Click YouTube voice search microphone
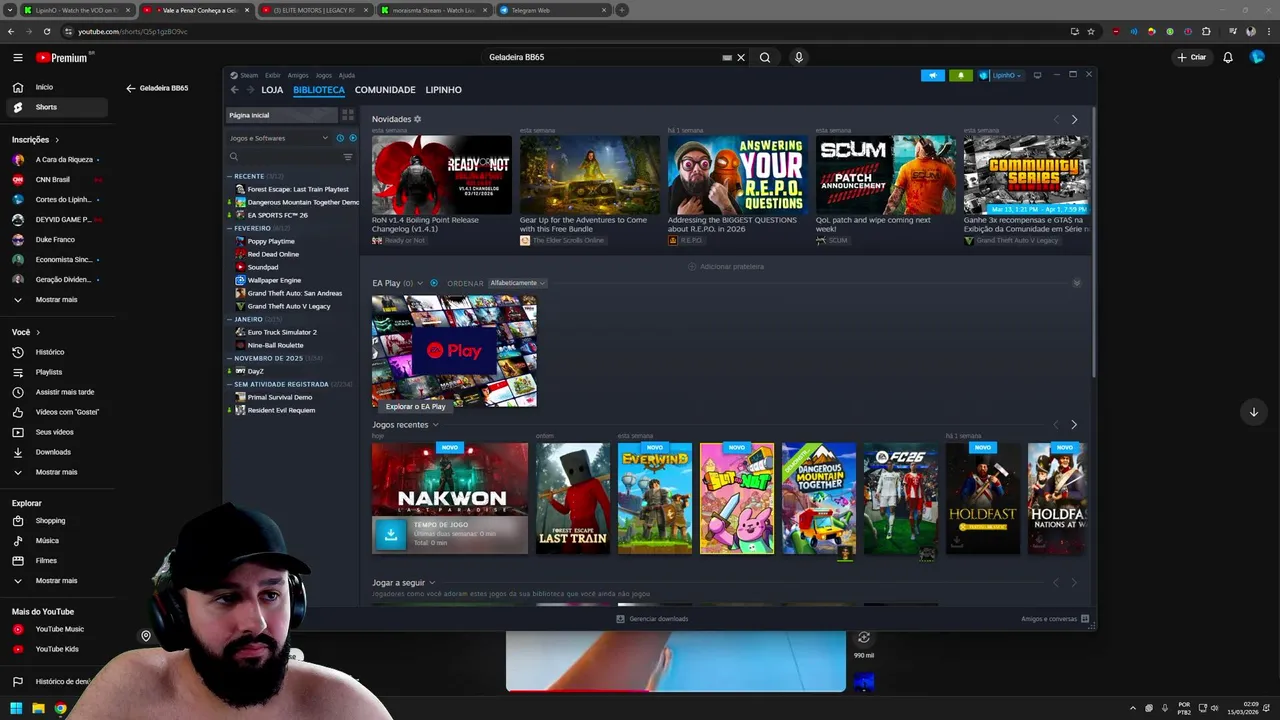The image size is (1280, 720). point(799,57)
